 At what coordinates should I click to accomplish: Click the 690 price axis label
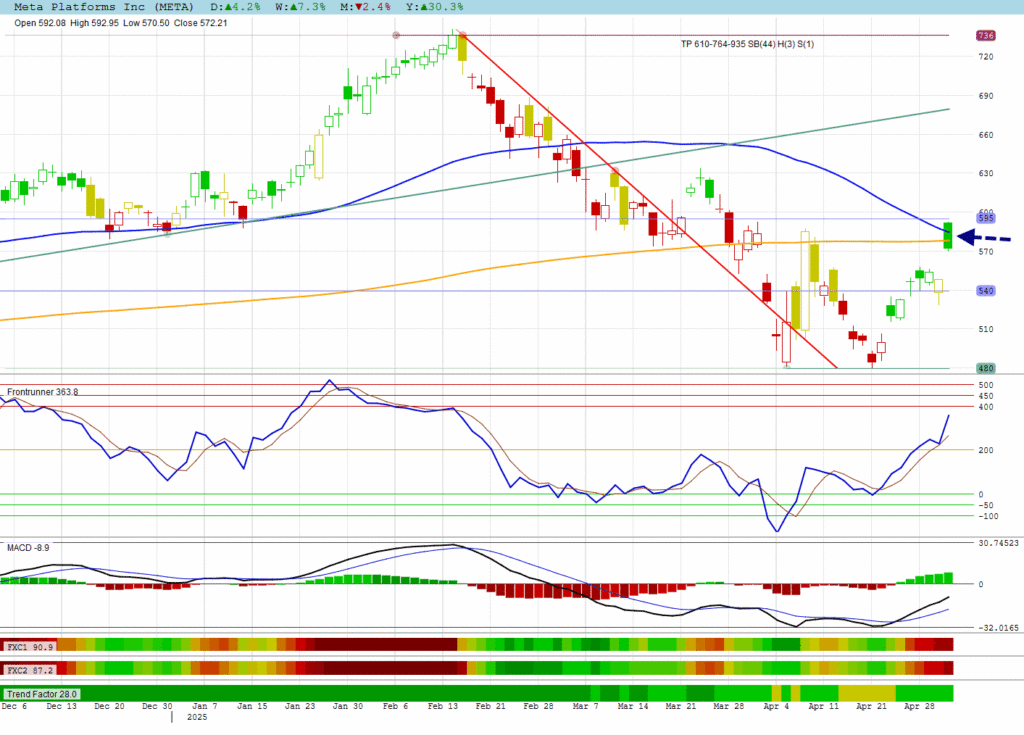[985, 96]
